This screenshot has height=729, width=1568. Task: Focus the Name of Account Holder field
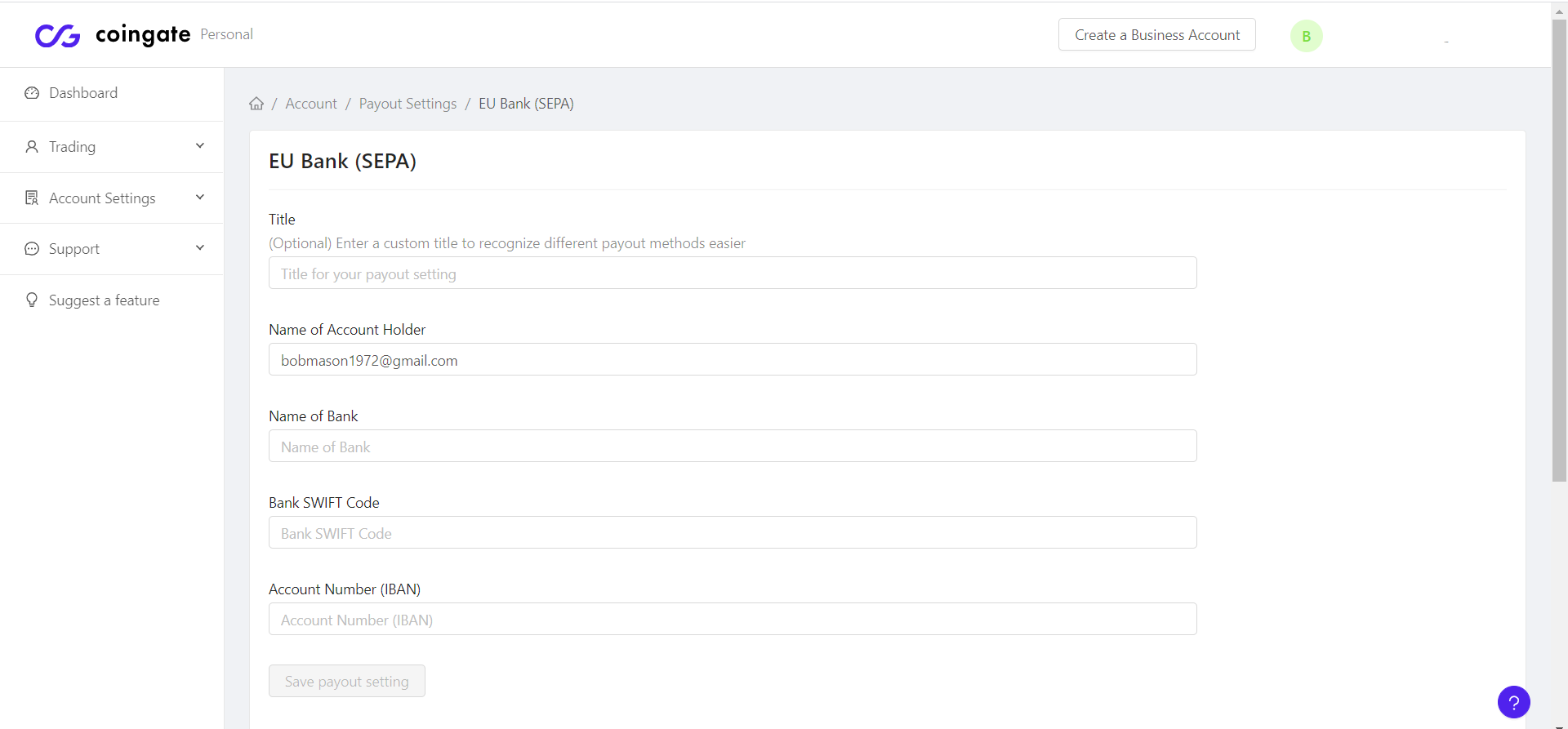(733, 360)
